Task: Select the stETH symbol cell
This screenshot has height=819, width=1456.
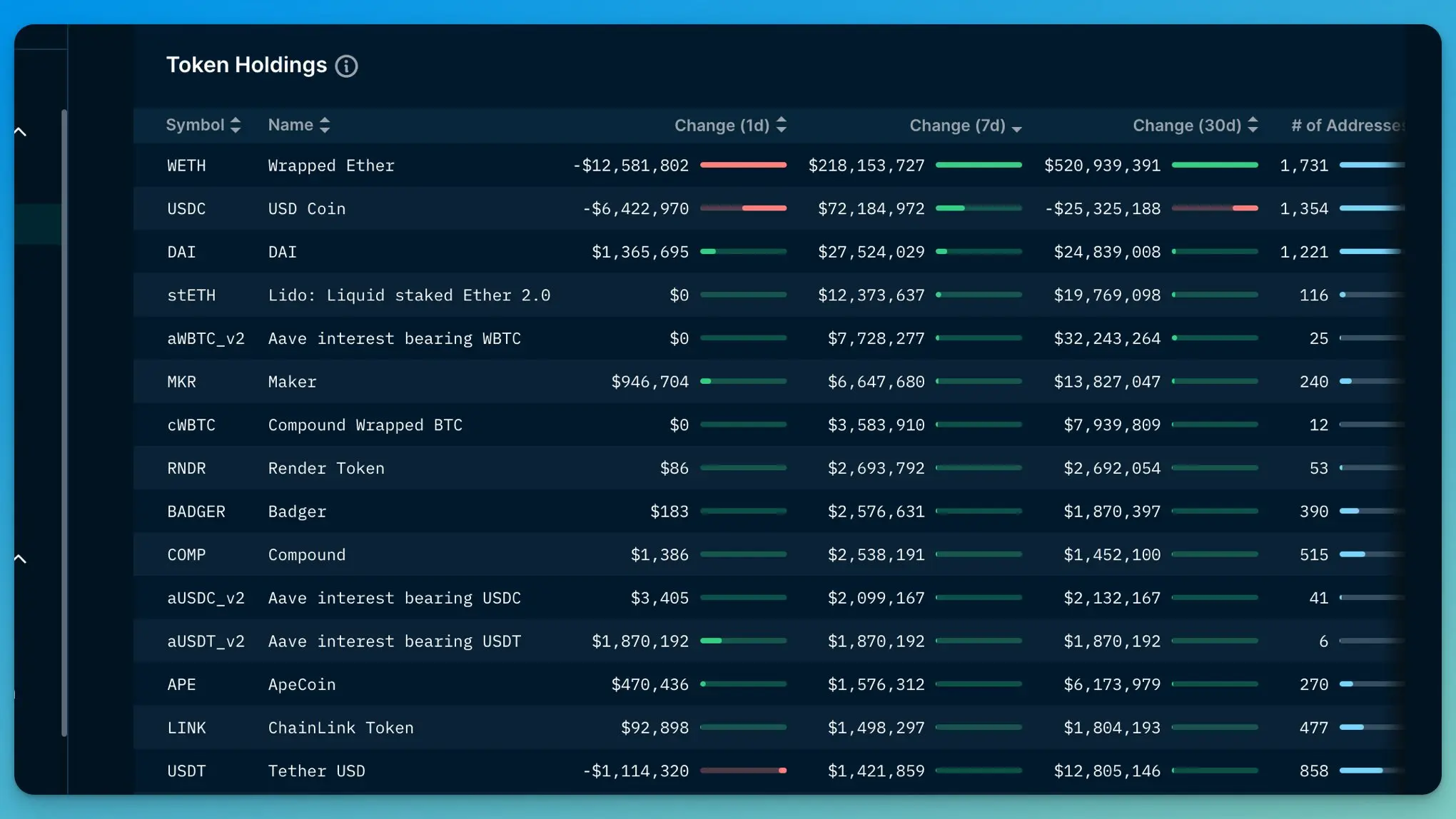Action: click(x=191, y=295)
